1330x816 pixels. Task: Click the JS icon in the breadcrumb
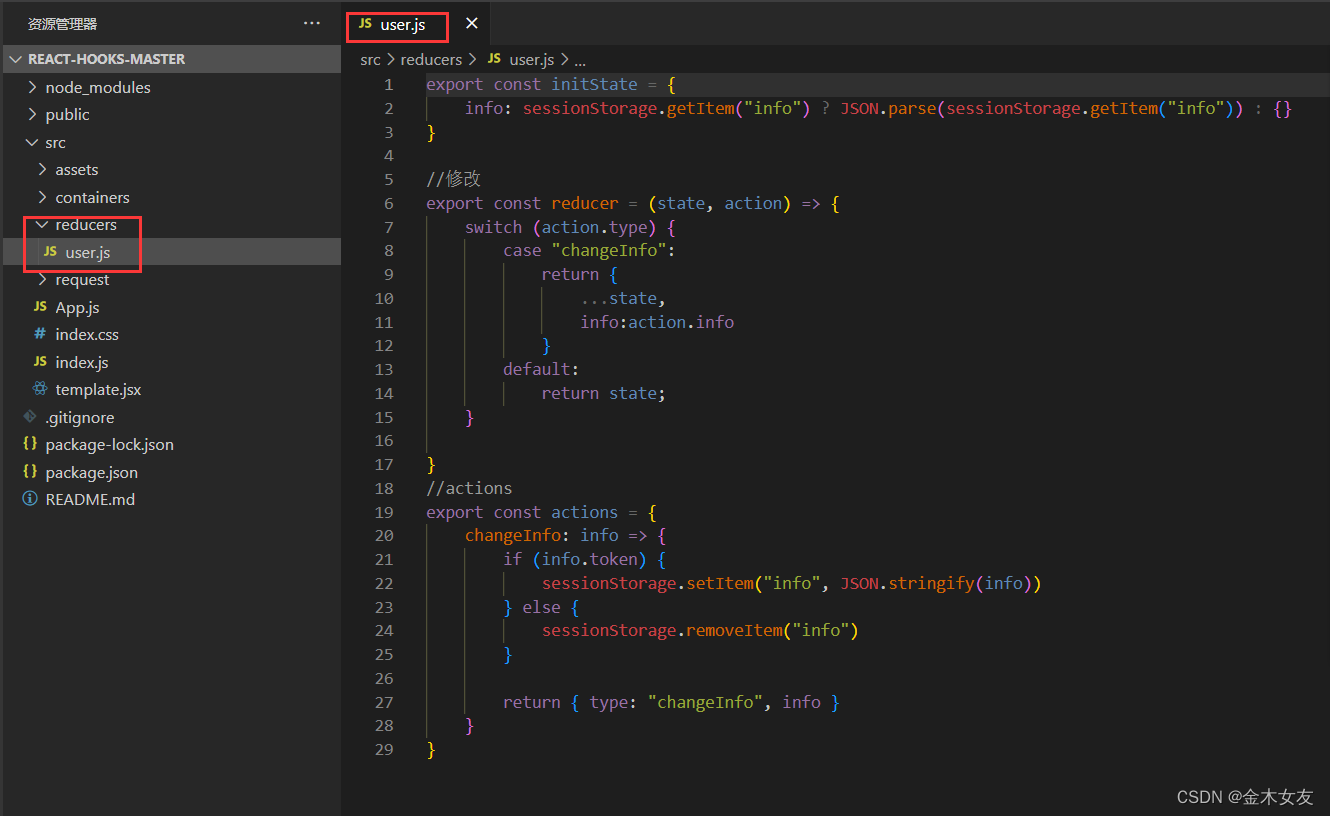494,59
